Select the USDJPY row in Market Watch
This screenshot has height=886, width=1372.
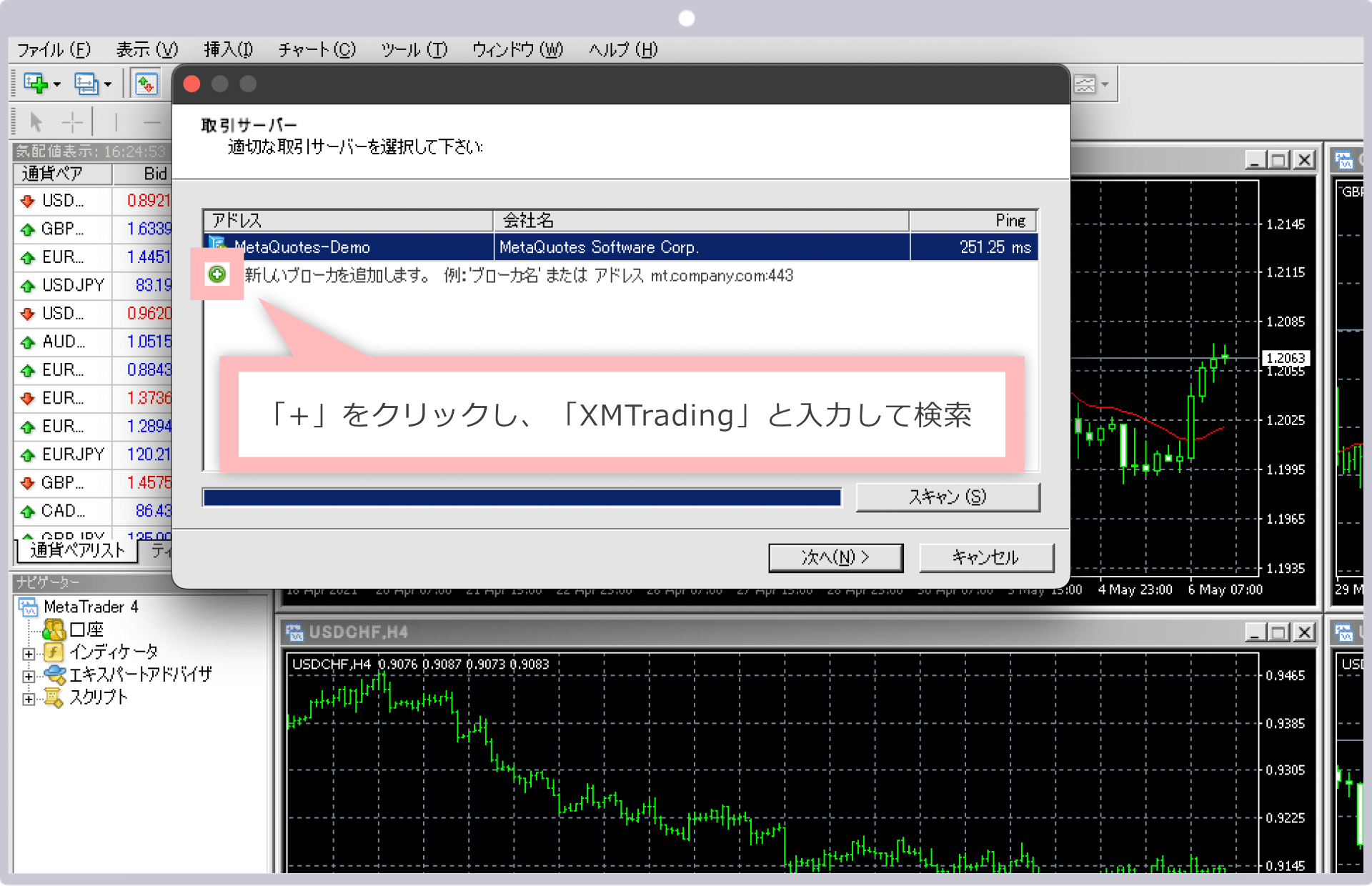pos(93,285)
